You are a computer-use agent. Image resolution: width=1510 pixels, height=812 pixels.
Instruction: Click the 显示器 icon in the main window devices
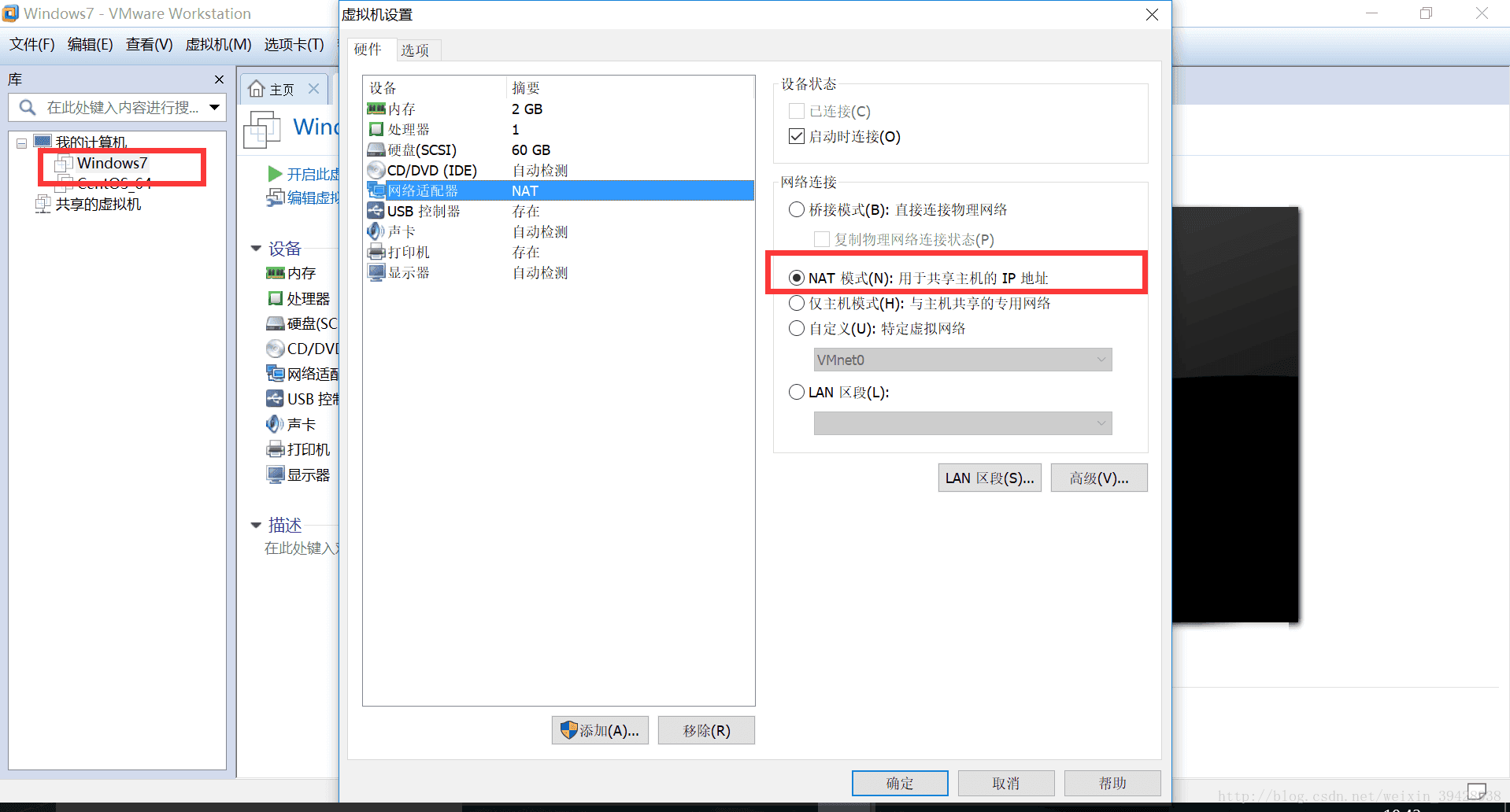pos(275,474)
